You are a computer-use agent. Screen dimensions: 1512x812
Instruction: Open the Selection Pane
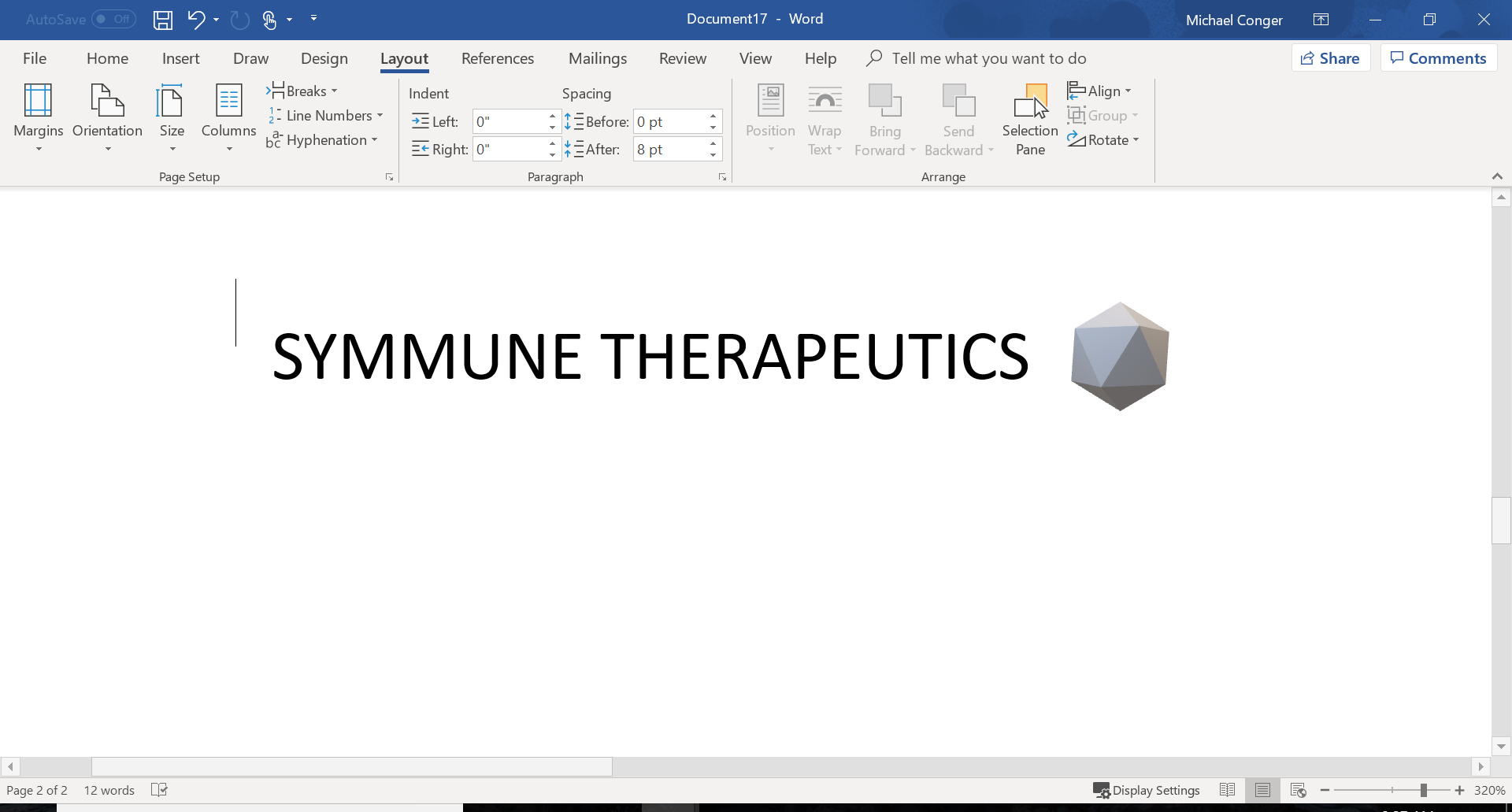[1030, 119]
